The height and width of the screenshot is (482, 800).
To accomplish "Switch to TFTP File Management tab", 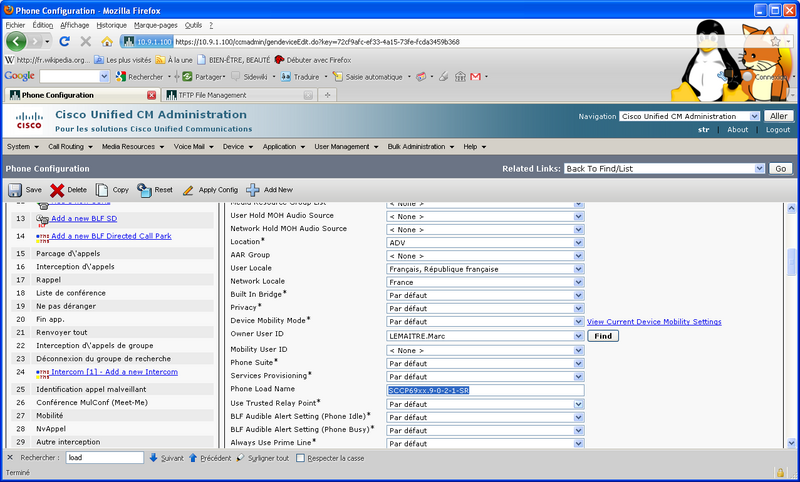I will click(x=212, y=95).
